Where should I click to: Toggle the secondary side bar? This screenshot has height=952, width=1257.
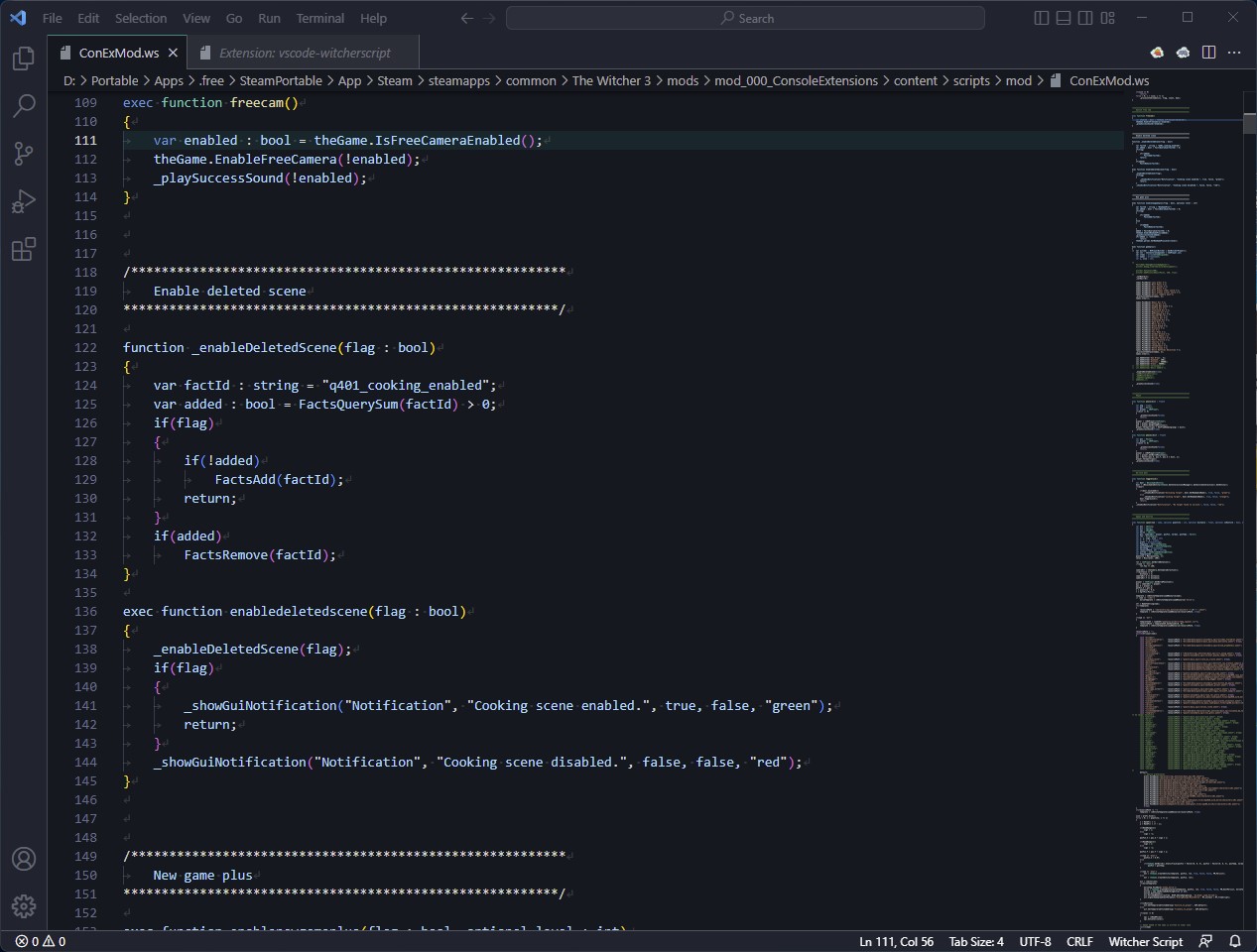(1084, 18)
